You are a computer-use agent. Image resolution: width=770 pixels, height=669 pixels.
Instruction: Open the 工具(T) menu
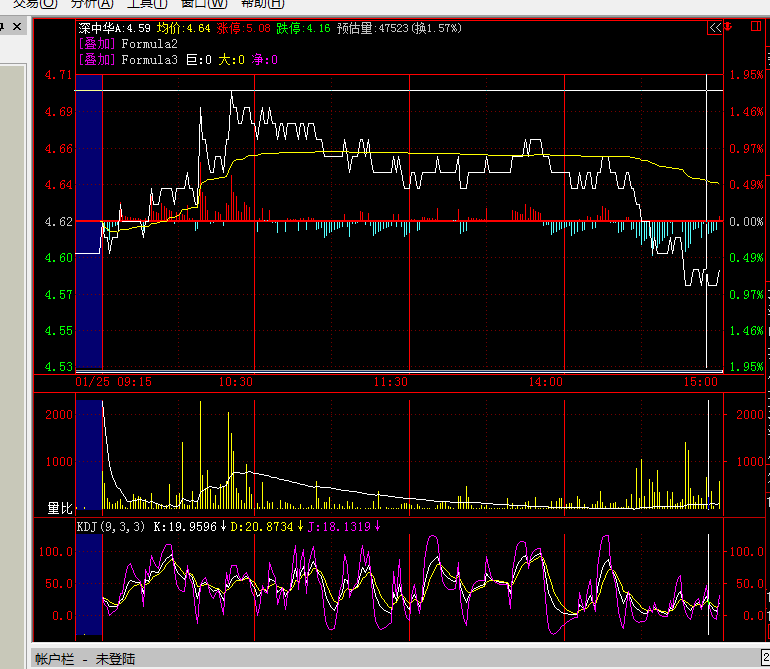(x=147, y=4)
